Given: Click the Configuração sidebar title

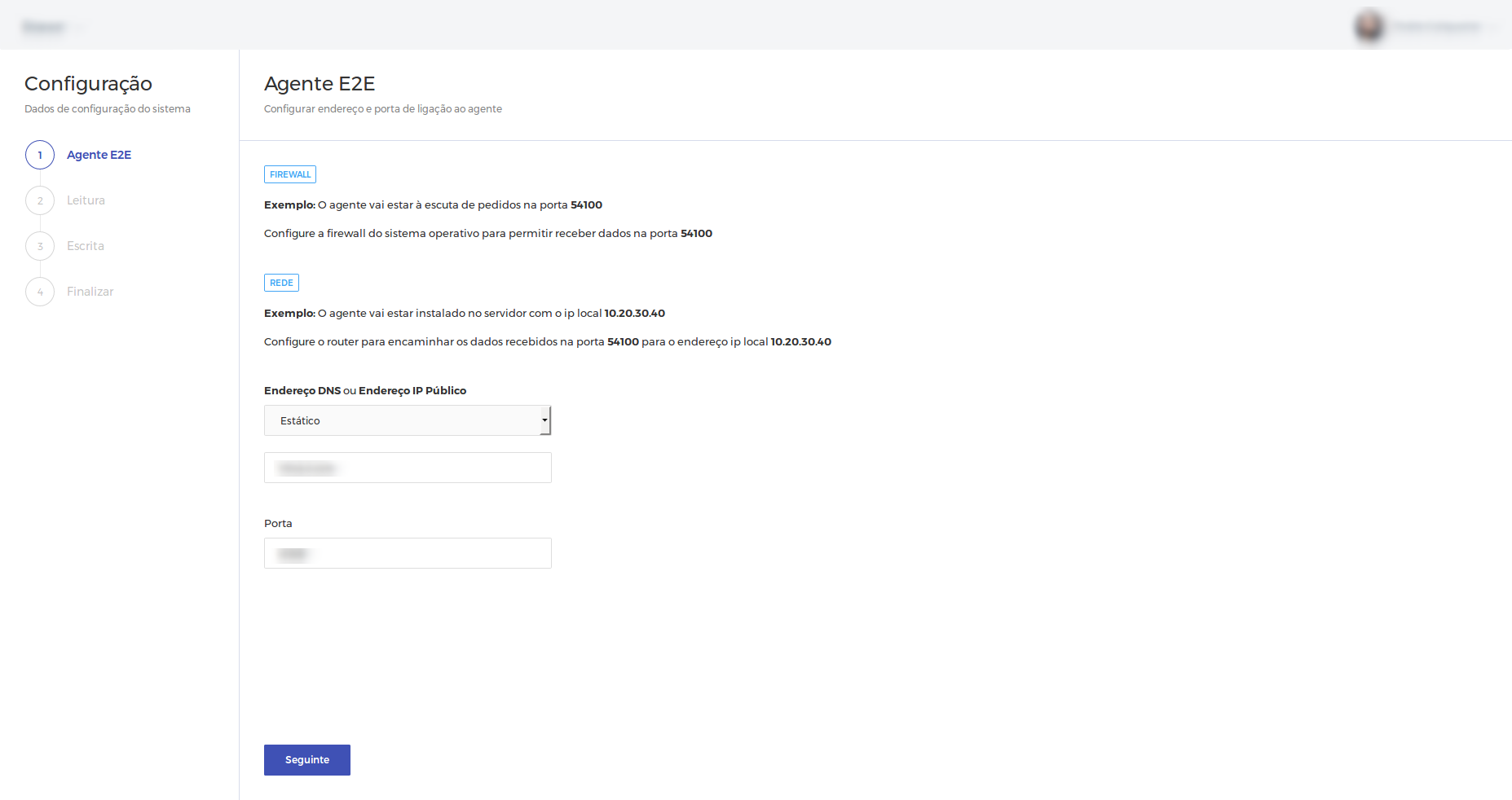Looking at the screenshot, I should coord(88,84).
